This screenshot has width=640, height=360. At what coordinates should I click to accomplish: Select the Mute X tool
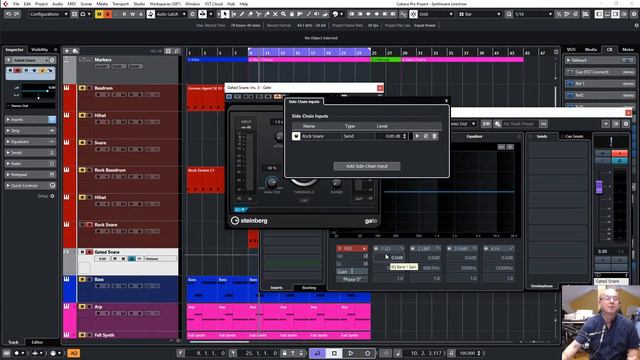[275, 14]
